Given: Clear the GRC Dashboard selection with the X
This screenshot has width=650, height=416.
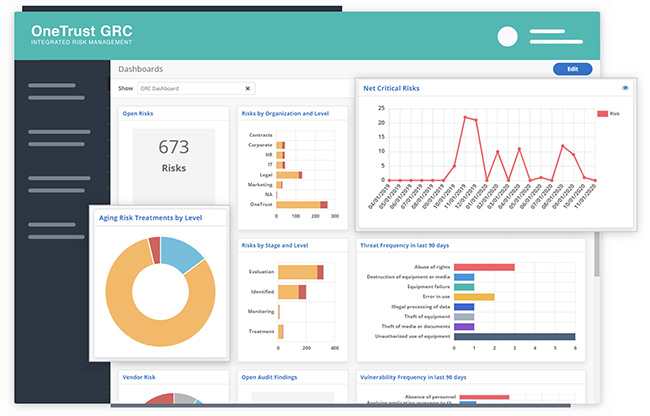Looking at the screenshot, I should pos(248,88).
